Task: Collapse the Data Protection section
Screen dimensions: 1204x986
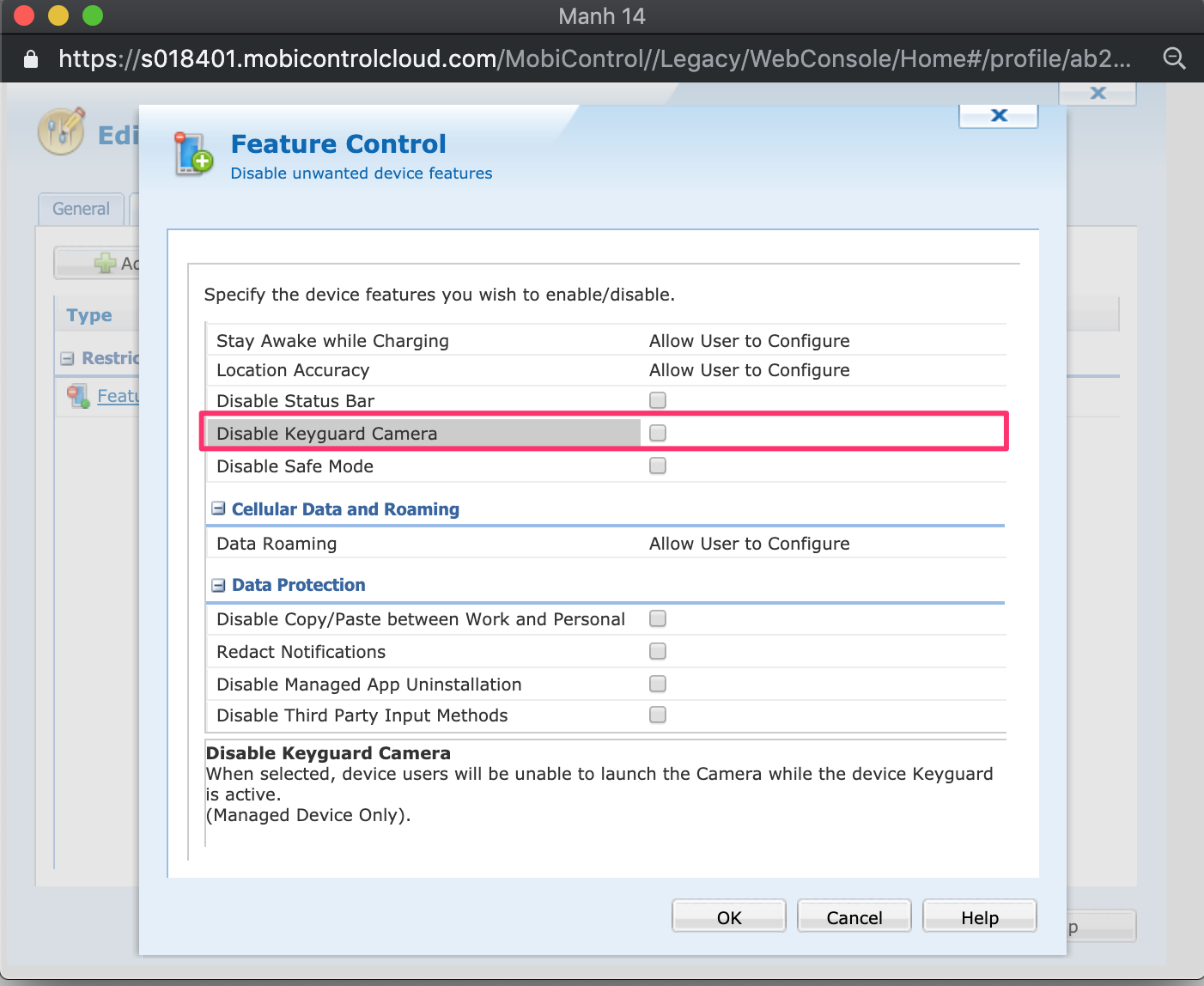Action: click(218, 585)
